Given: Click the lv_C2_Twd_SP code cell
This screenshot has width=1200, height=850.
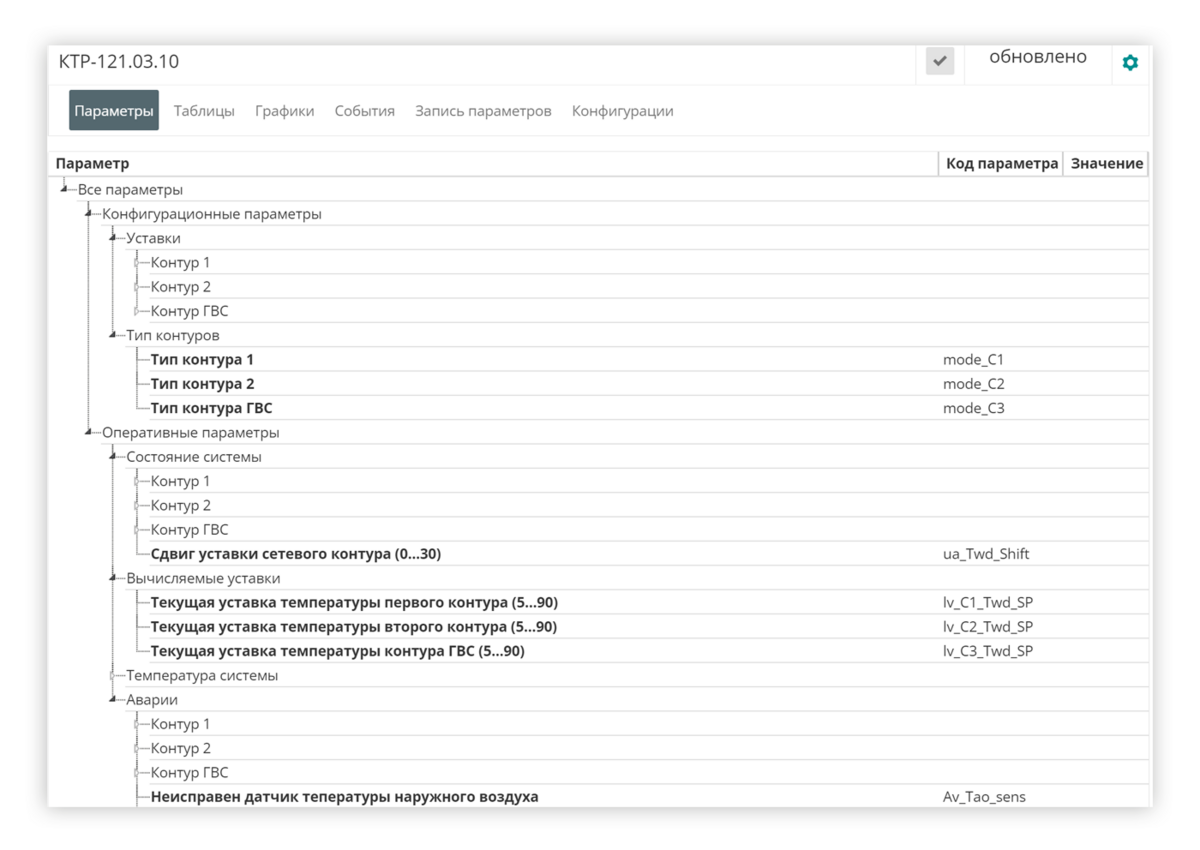Looking at the screenshot, I should pyautogui.click(x=988, y=627).
